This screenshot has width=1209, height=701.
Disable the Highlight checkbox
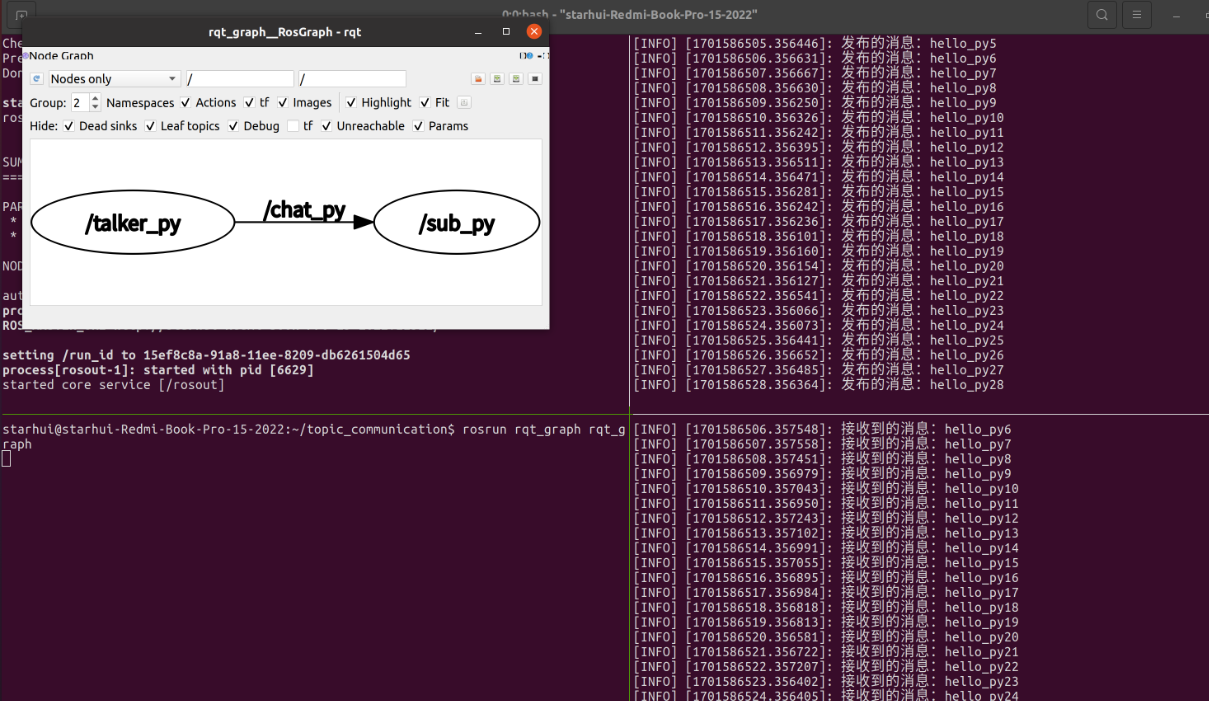click(x=351, y=102)
